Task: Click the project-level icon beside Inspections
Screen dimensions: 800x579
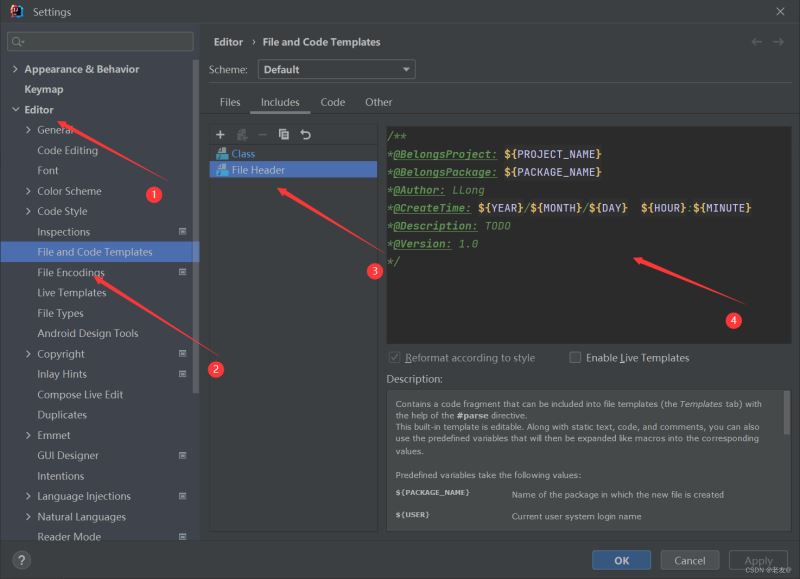Action: pyautogui.click(x=182, y=232)
